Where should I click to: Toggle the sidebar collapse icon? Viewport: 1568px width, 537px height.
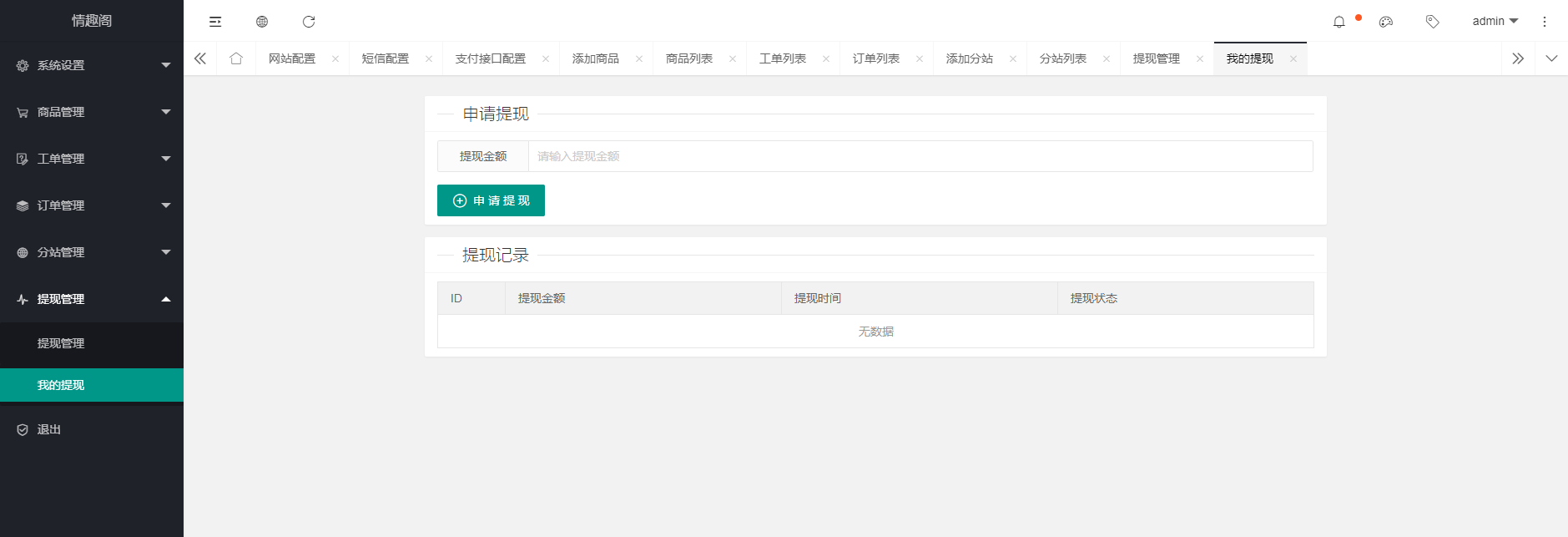215,22
